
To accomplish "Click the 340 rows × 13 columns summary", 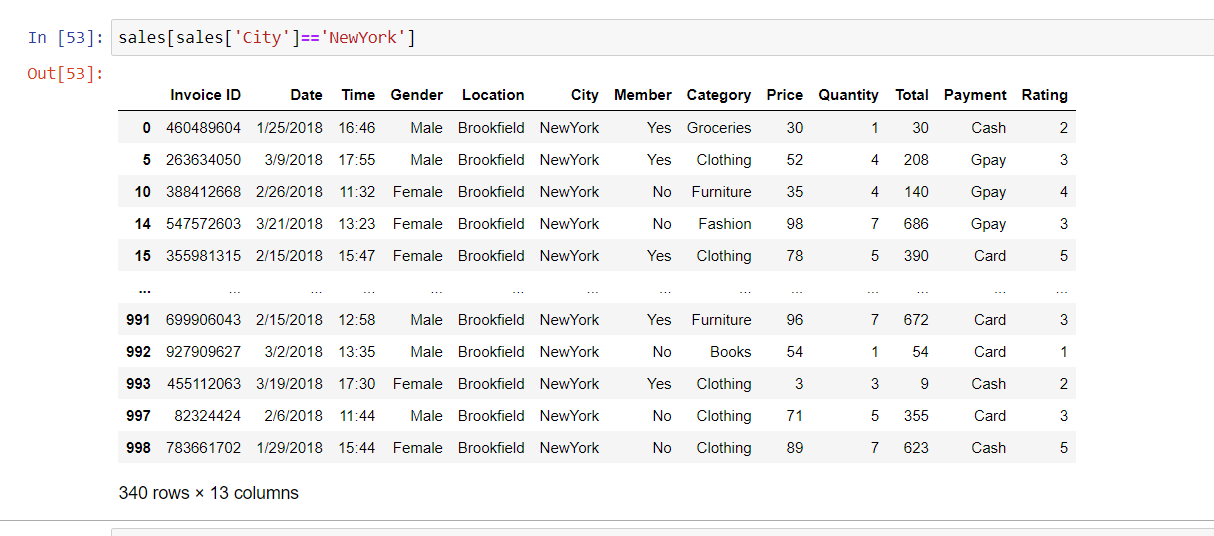I will pyautogui.click(x=208, y=493).
